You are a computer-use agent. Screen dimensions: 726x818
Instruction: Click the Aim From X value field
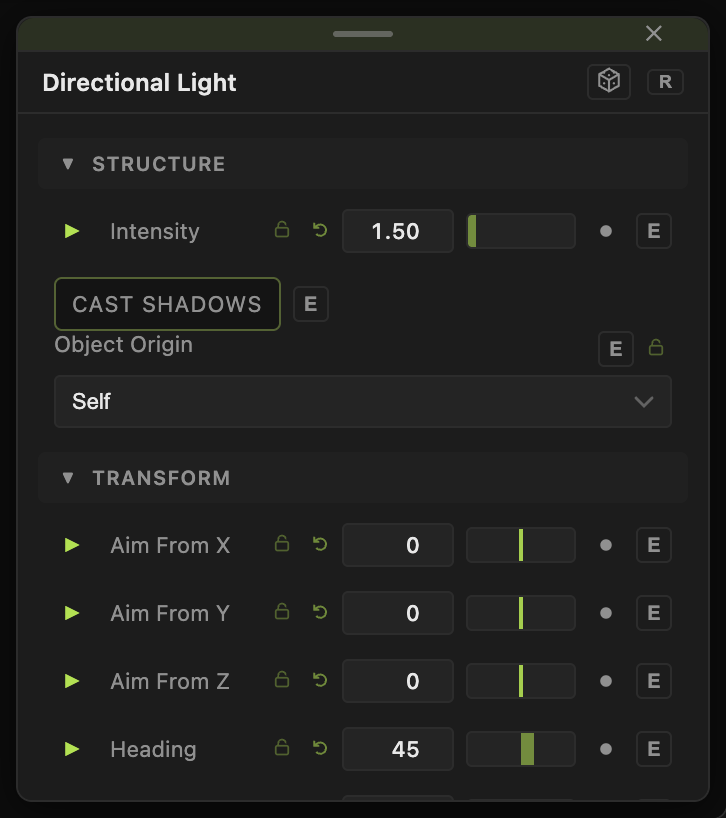click(397, 545)
